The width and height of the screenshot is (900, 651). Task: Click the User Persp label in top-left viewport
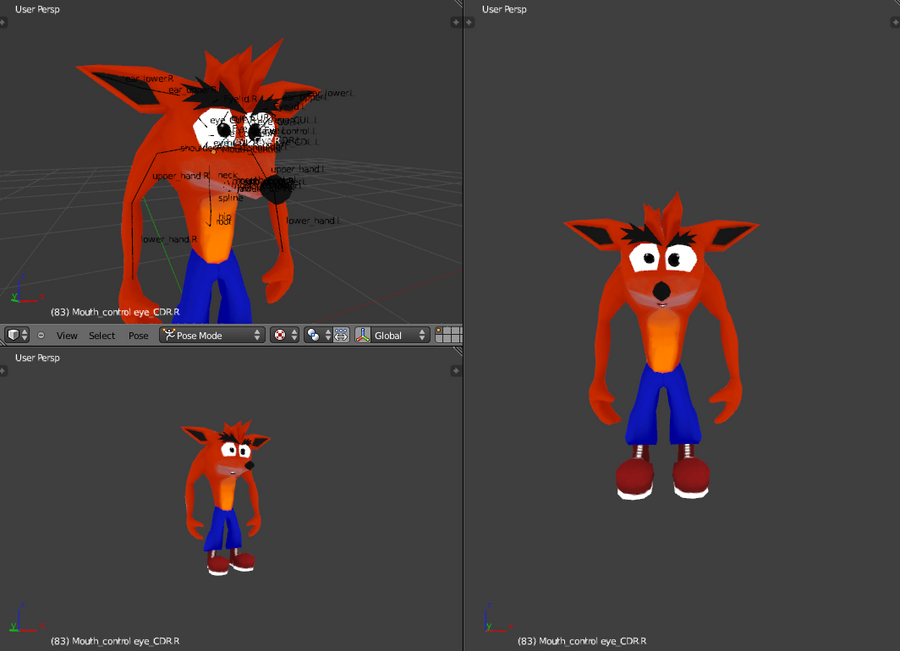tap(37, 9)
